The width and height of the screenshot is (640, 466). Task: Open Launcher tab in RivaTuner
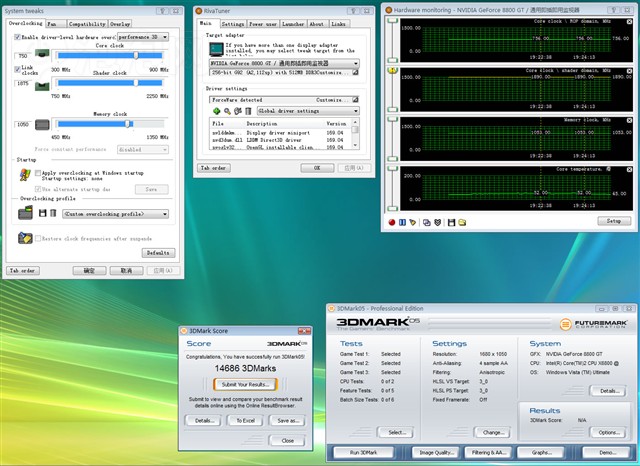tap(293, 24)
